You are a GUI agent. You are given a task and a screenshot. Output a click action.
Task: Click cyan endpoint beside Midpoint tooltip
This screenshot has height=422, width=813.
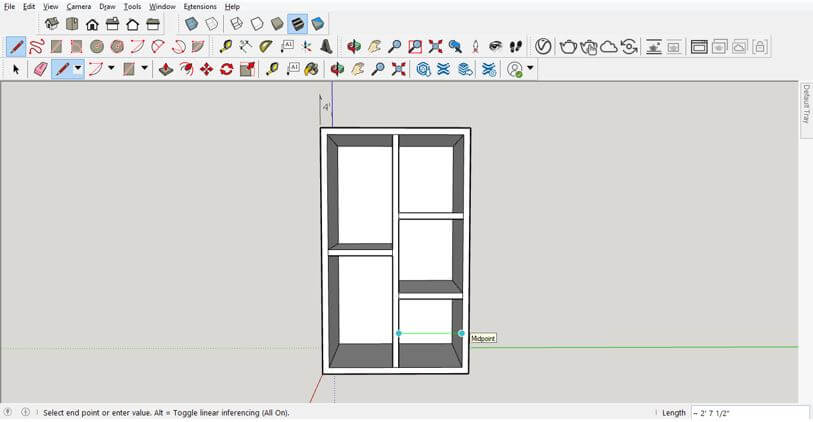461,333
